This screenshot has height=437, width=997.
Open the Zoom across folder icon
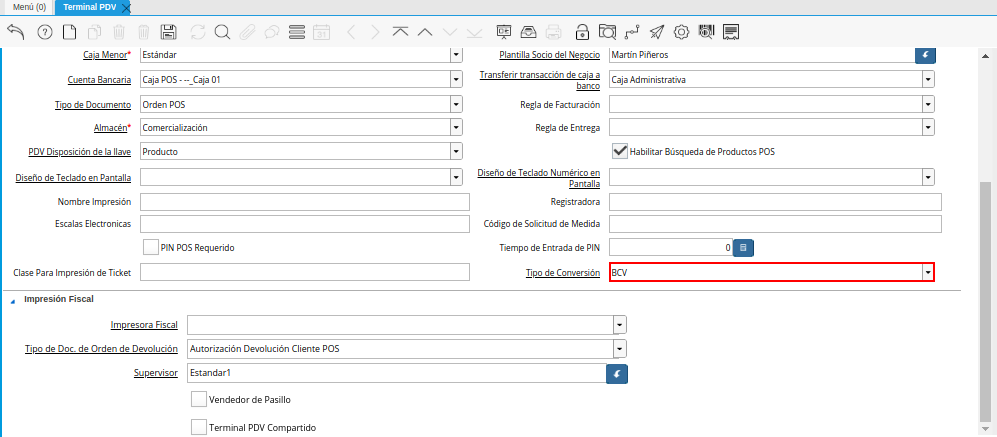(608, 32)
